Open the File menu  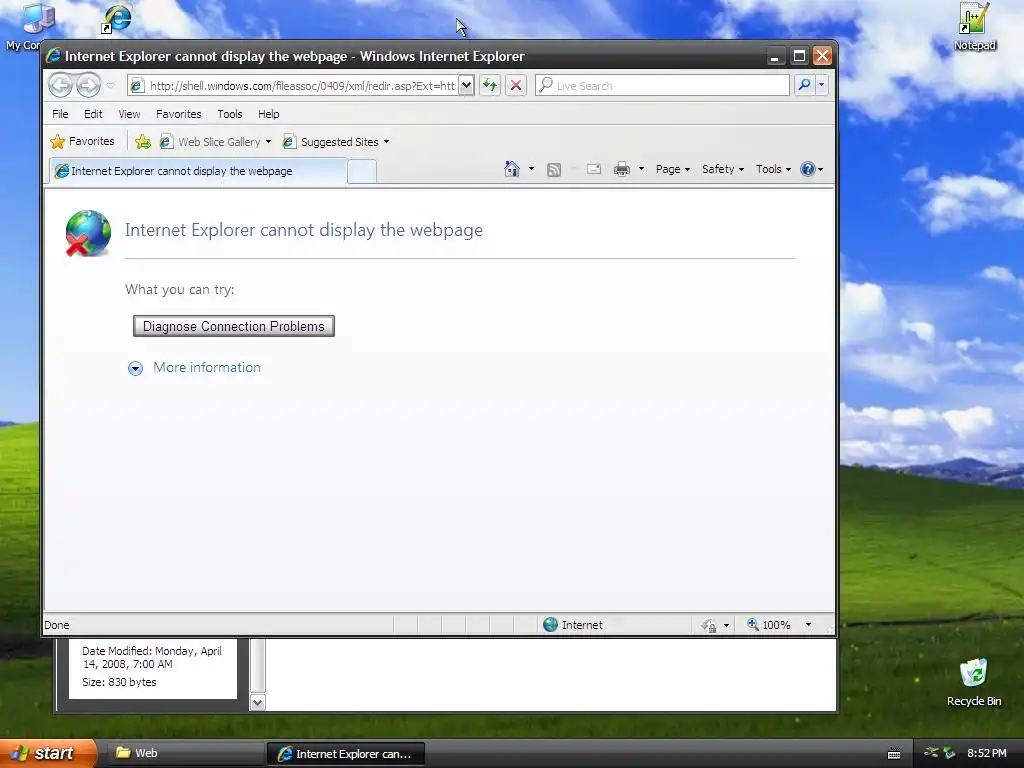tap(60, 114)
